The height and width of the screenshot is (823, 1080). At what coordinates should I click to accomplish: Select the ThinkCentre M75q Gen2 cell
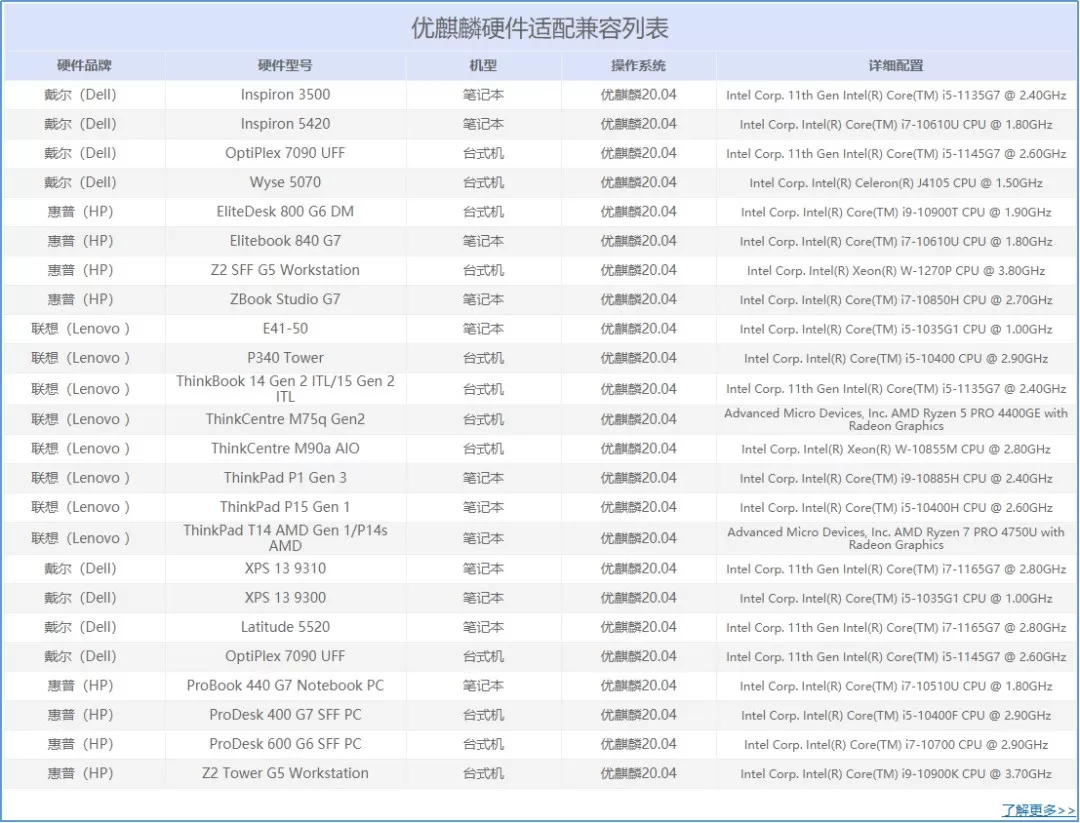(x=285, y=419)
